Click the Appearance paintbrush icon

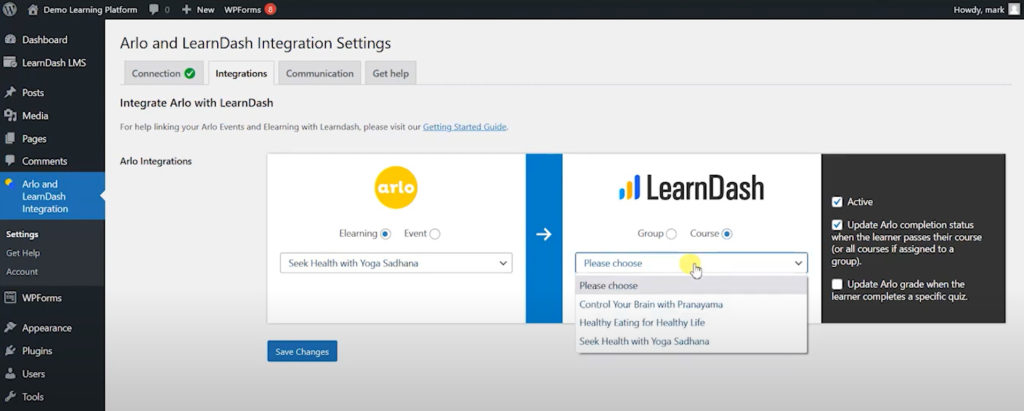click(10, 328)
